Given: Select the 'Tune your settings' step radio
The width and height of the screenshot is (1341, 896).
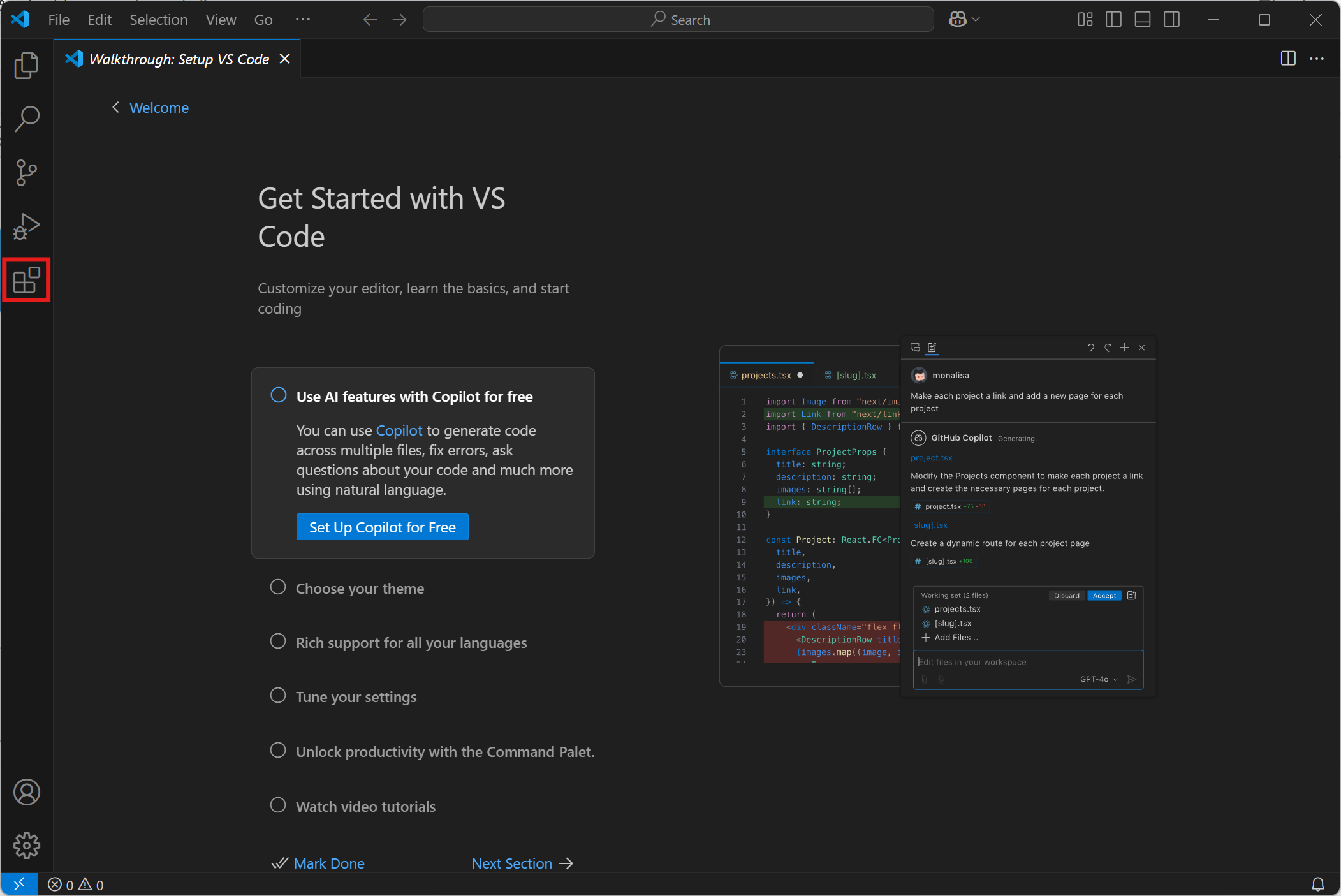Looking at the screenshot, I should click(278, 696).
